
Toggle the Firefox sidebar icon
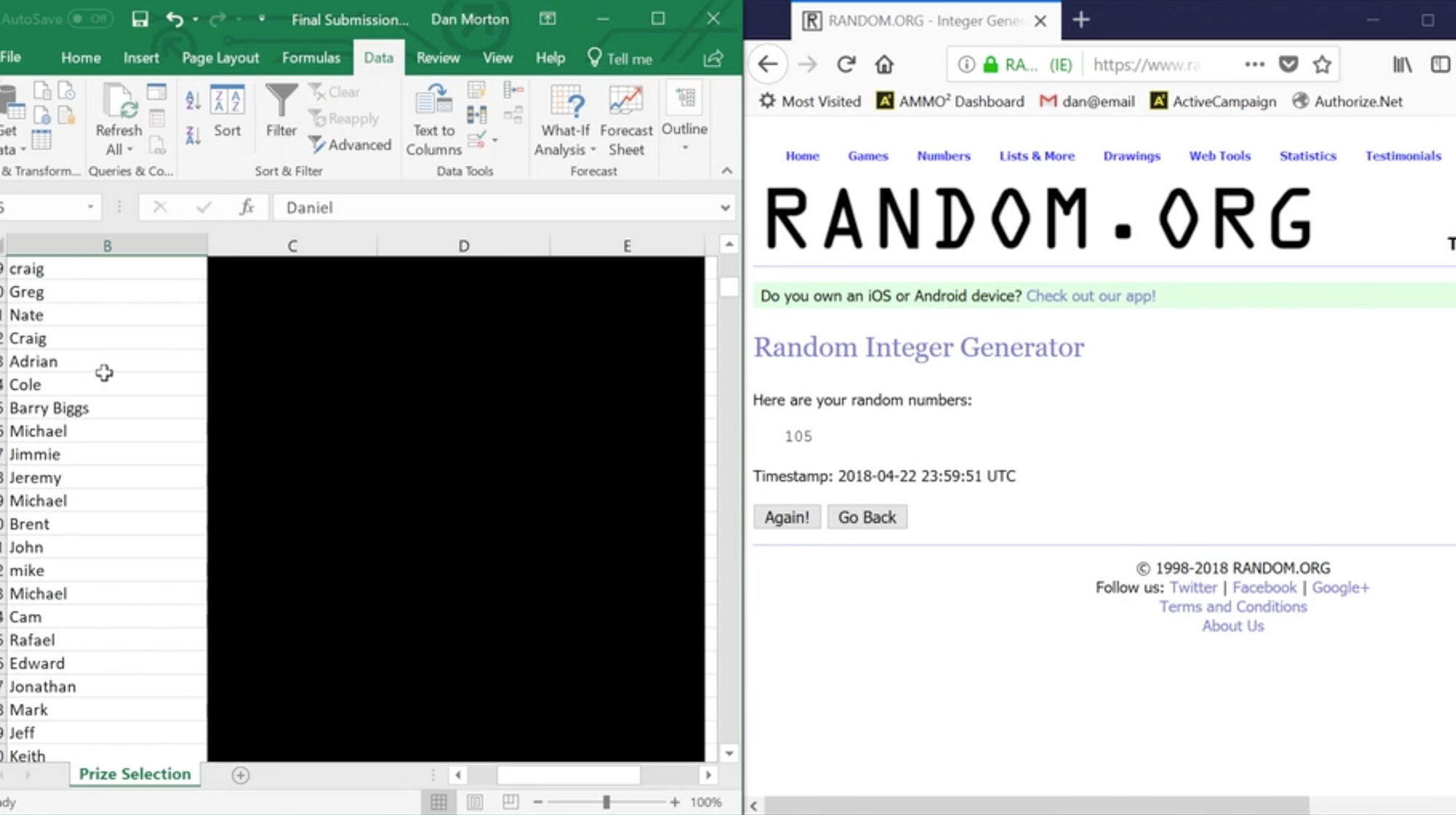(1440, 65)
